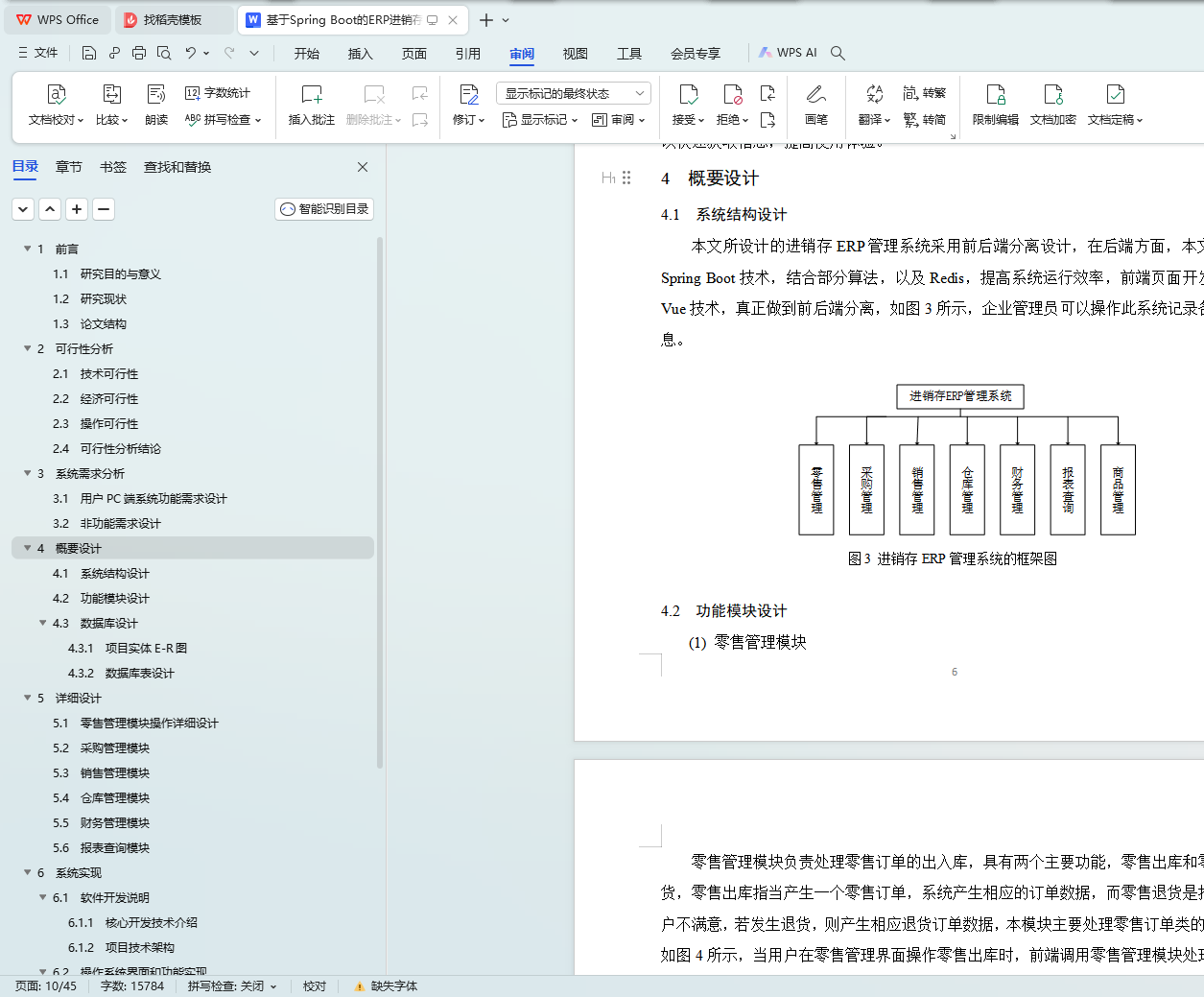This screenshot has width=1204, height=997.
Task: Open 字数统计 word count
Action: tap(218, 93)
